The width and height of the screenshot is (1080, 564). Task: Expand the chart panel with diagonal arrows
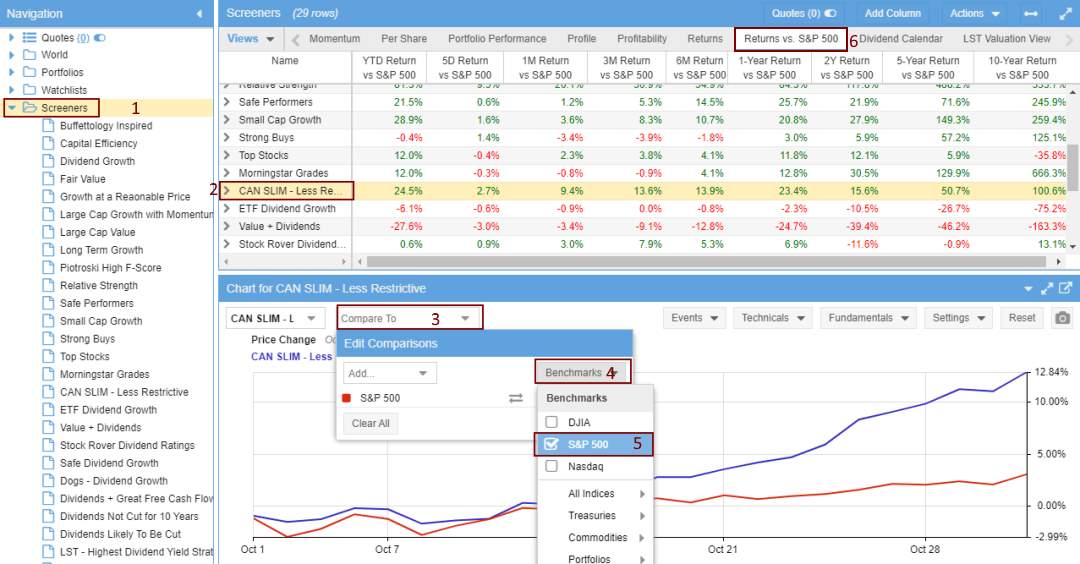[x=1047, y=288]
